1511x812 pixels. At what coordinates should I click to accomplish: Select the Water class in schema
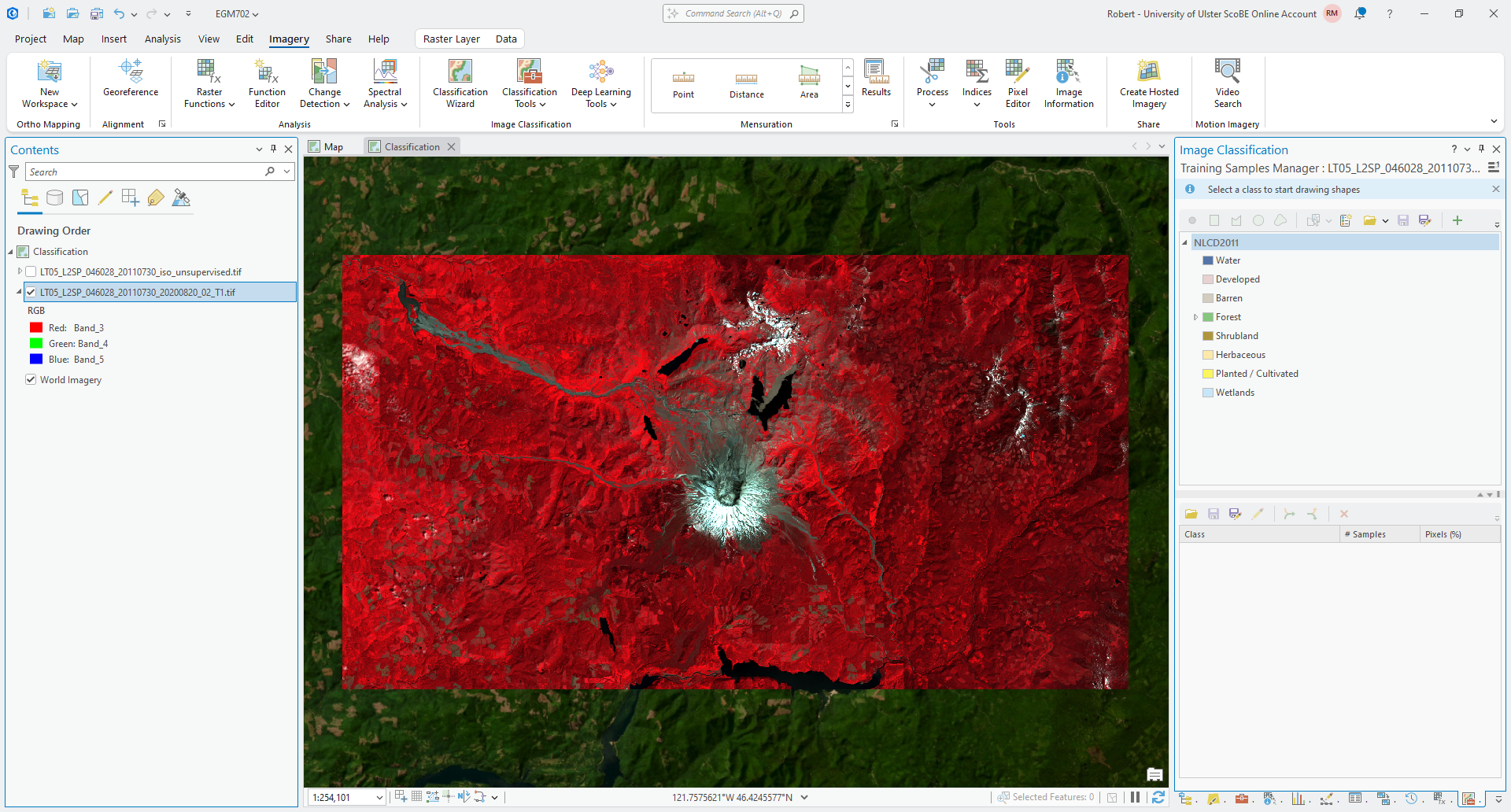point(1227,260)
